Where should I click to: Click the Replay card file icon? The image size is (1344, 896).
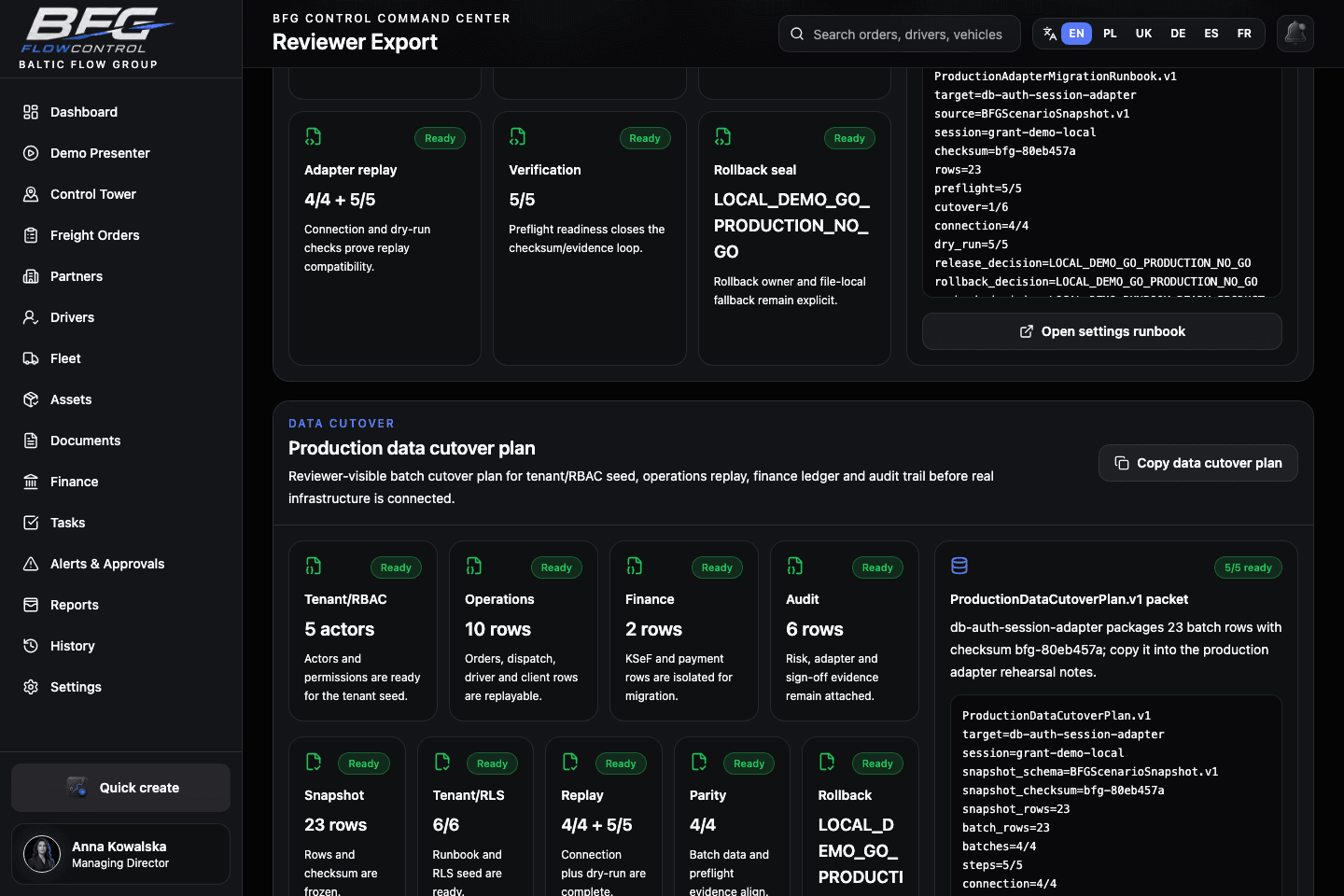tap(570, 762)
